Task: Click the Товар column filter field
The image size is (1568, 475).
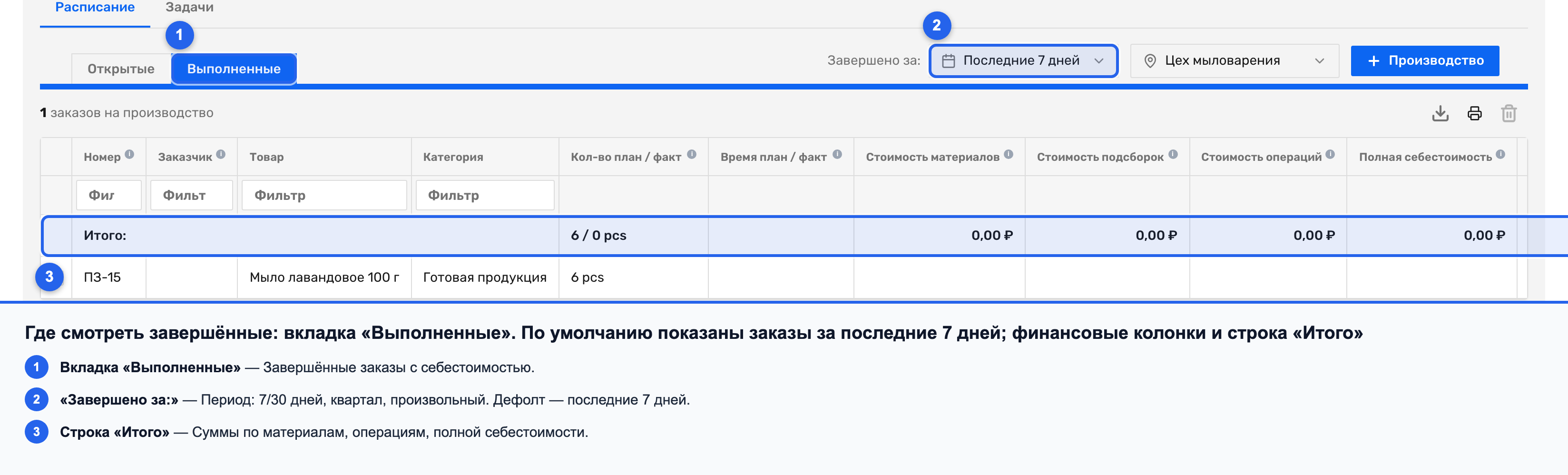Action: point(324,196)
